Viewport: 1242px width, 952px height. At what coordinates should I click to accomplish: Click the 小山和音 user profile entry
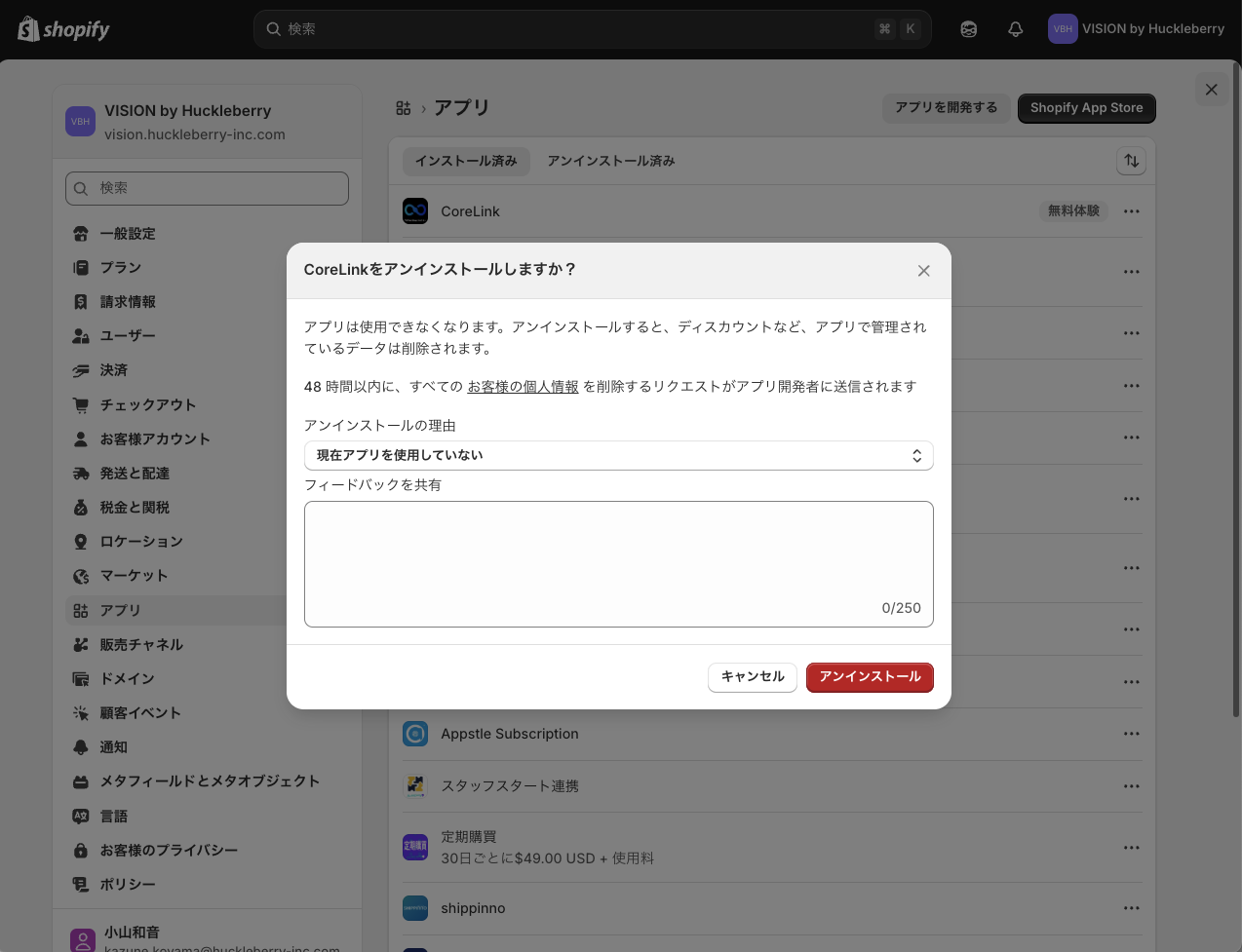[x=208, y=940]
